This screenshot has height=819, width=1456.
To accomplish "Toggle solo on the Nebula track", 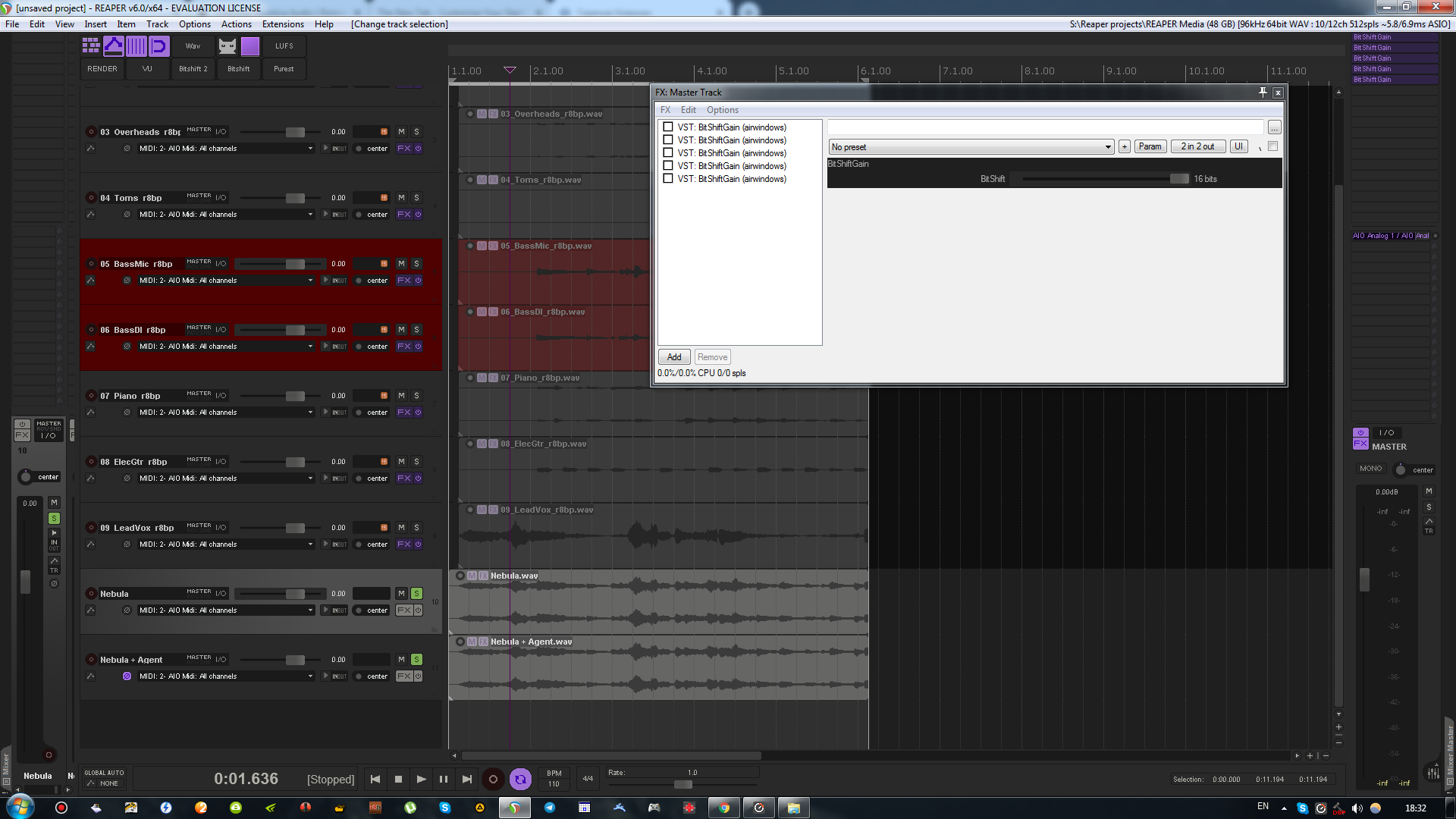I will click(x=416, y=594).
